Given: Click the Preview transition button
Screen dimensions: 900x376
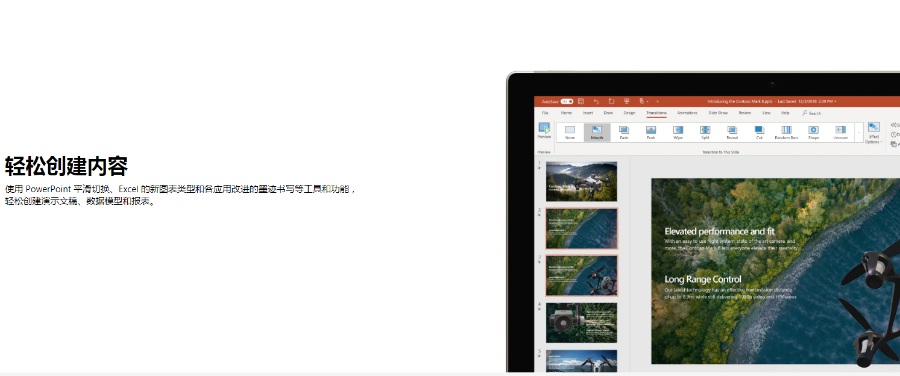Looking at the screenshot, I should pyautogui.click(x=544, y=131).
